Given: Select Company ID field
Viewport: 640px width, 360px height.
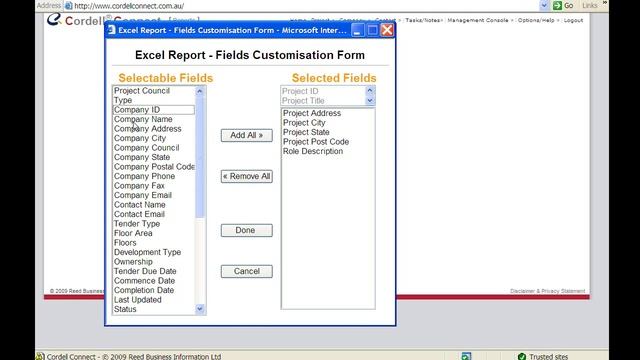Looking at the screenshot, I should (154, 110).
